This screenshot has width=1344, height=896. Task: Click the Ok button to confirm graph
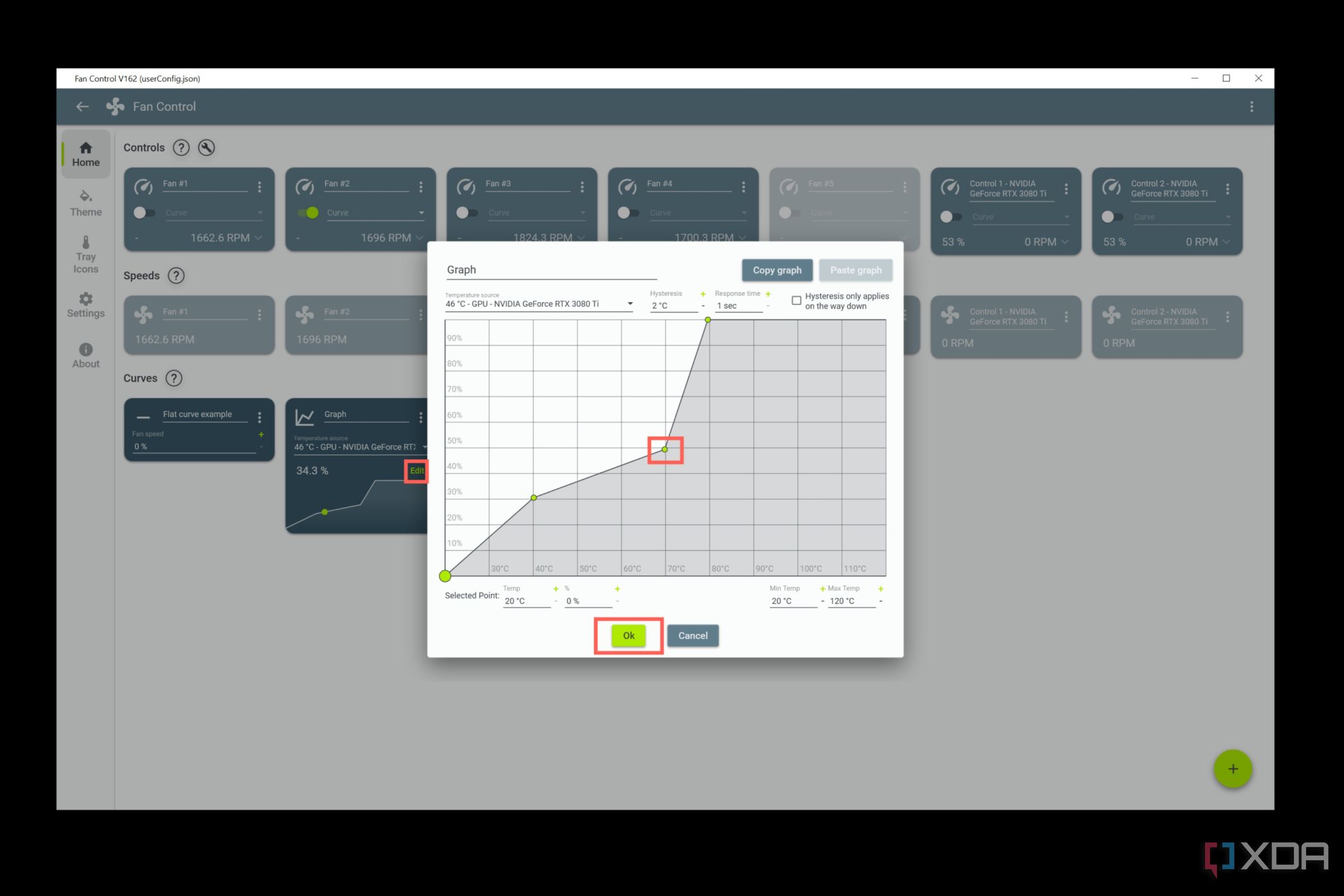[627, 635]
